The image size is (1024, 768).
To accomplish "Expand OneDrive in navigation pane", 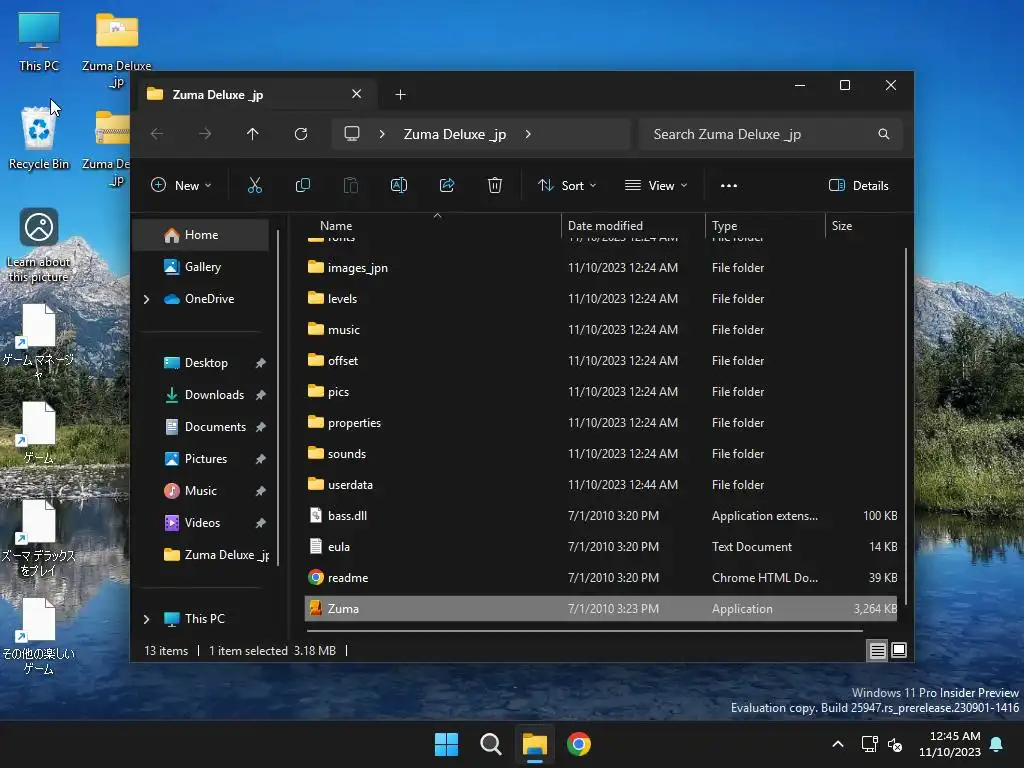I will [x=146, y=299].
